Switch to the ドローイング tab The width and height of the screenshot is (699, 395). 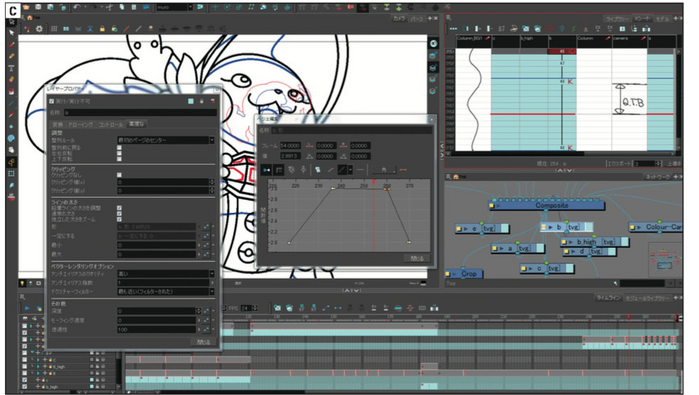[x=81, y=124]
